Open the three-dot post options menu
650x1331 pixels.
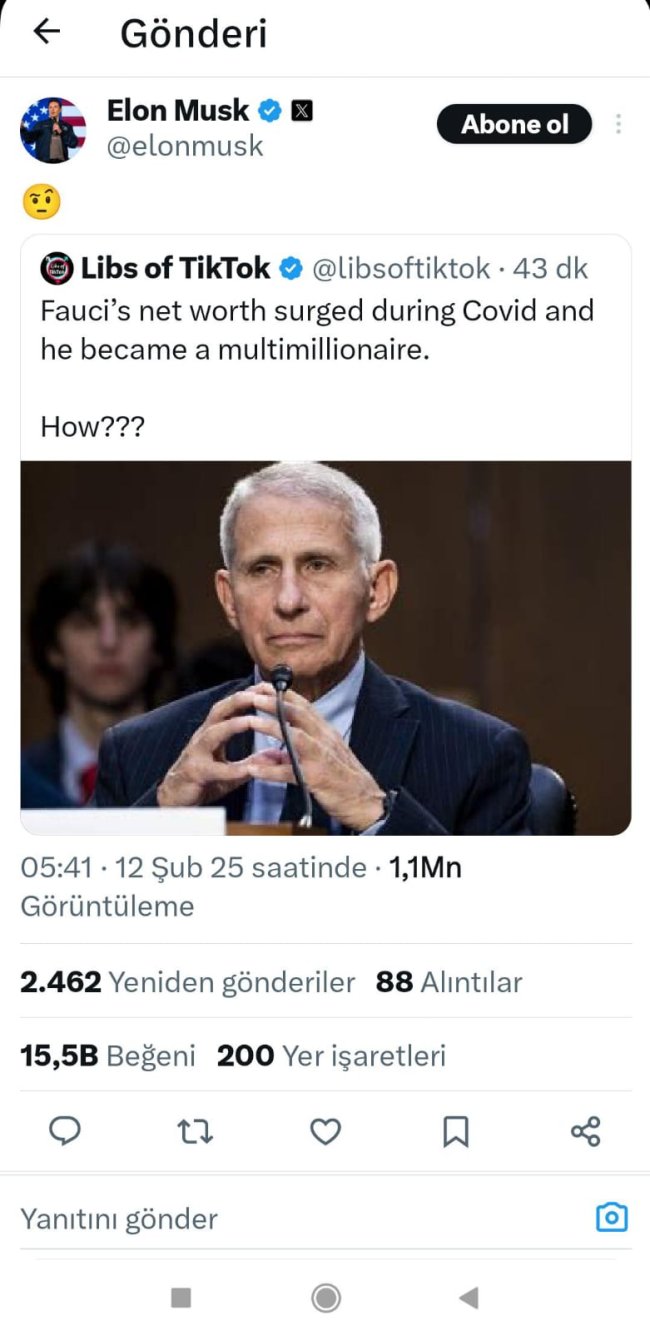tap(619, 124)
